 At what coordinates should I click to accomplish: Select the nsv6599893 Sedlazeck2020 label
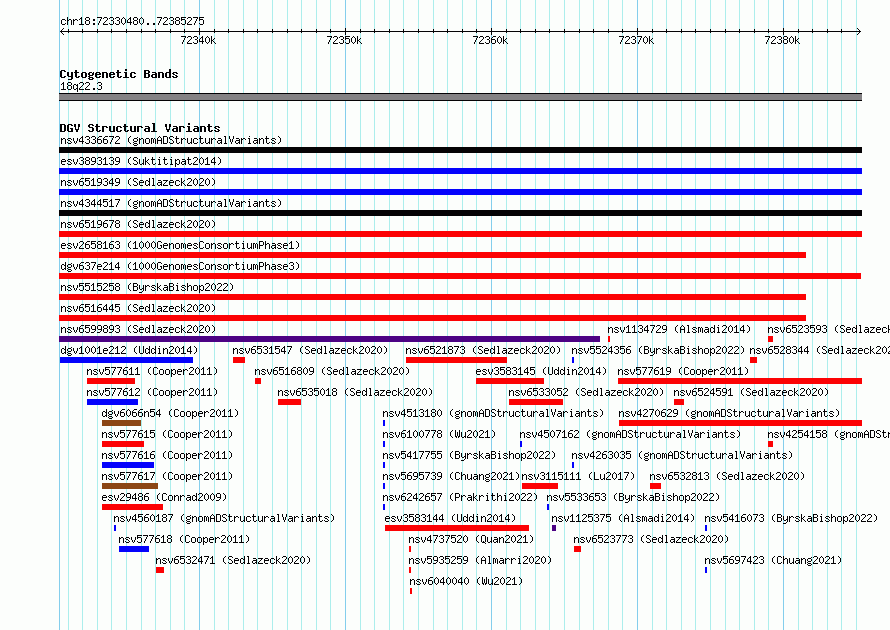coord(138,329)
